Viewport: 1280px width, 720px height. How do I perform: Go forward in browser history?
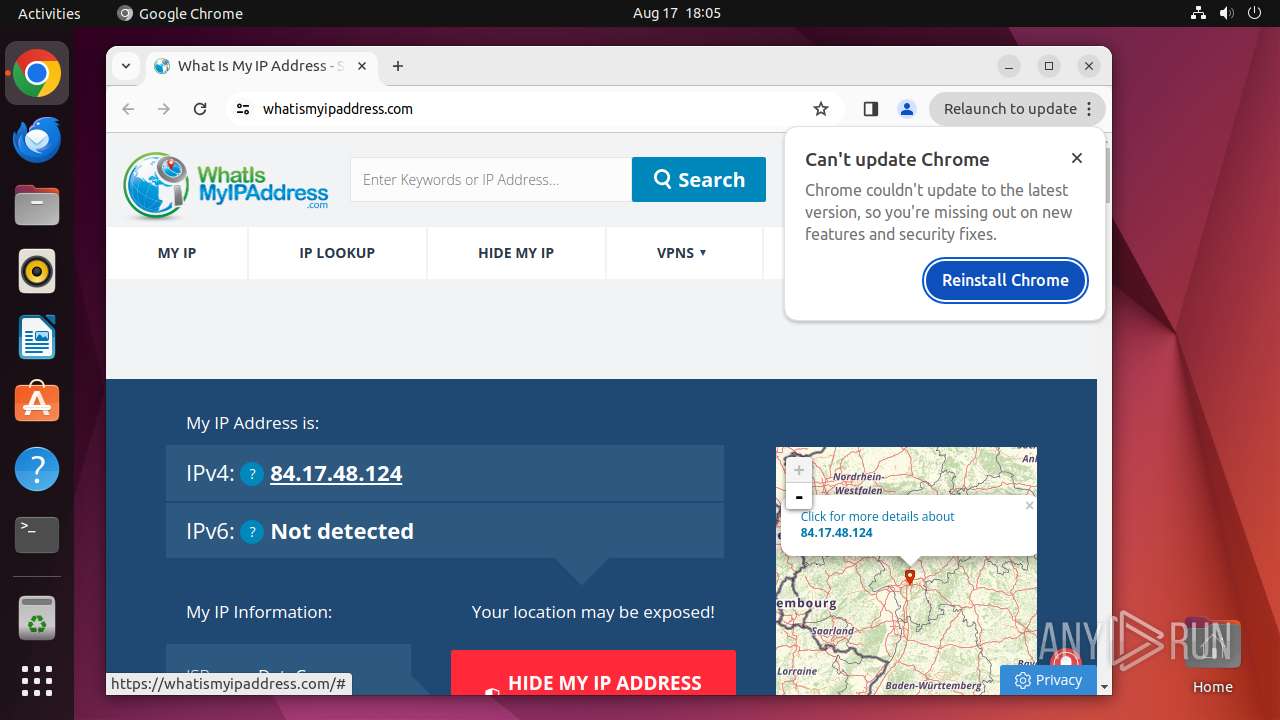tap(164, 109)
